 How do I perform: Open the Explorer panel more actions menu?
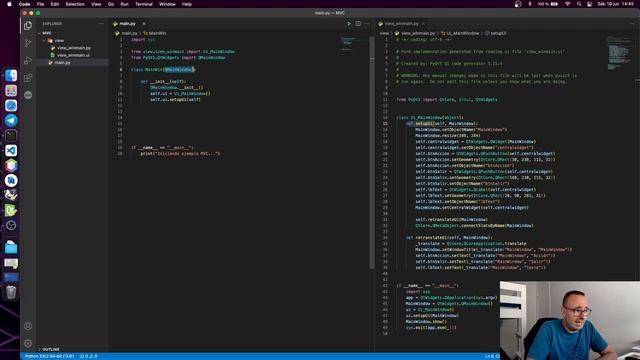tap(101, 24)
